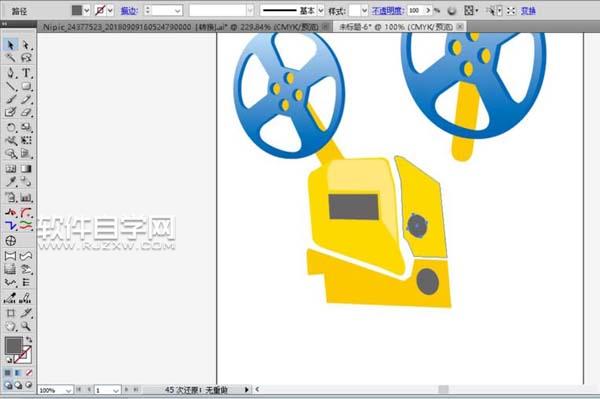Click the blue opacity link
Viewport: 600px width, 399px height.
pyautogui.click(x=388, y=11)
